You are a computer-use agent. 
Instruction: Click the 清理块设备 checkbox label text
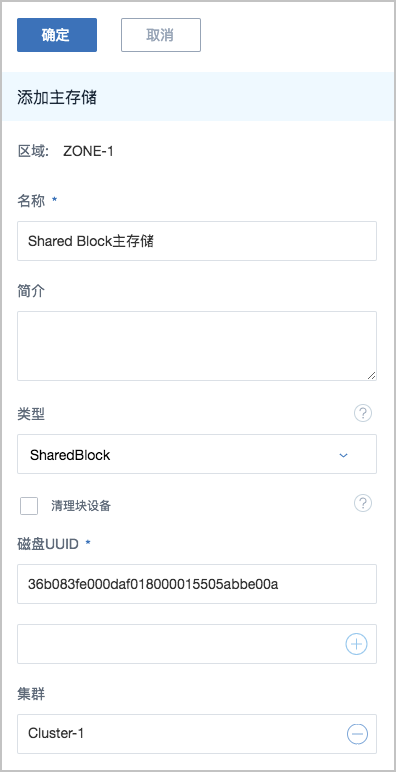coord(81,506)
